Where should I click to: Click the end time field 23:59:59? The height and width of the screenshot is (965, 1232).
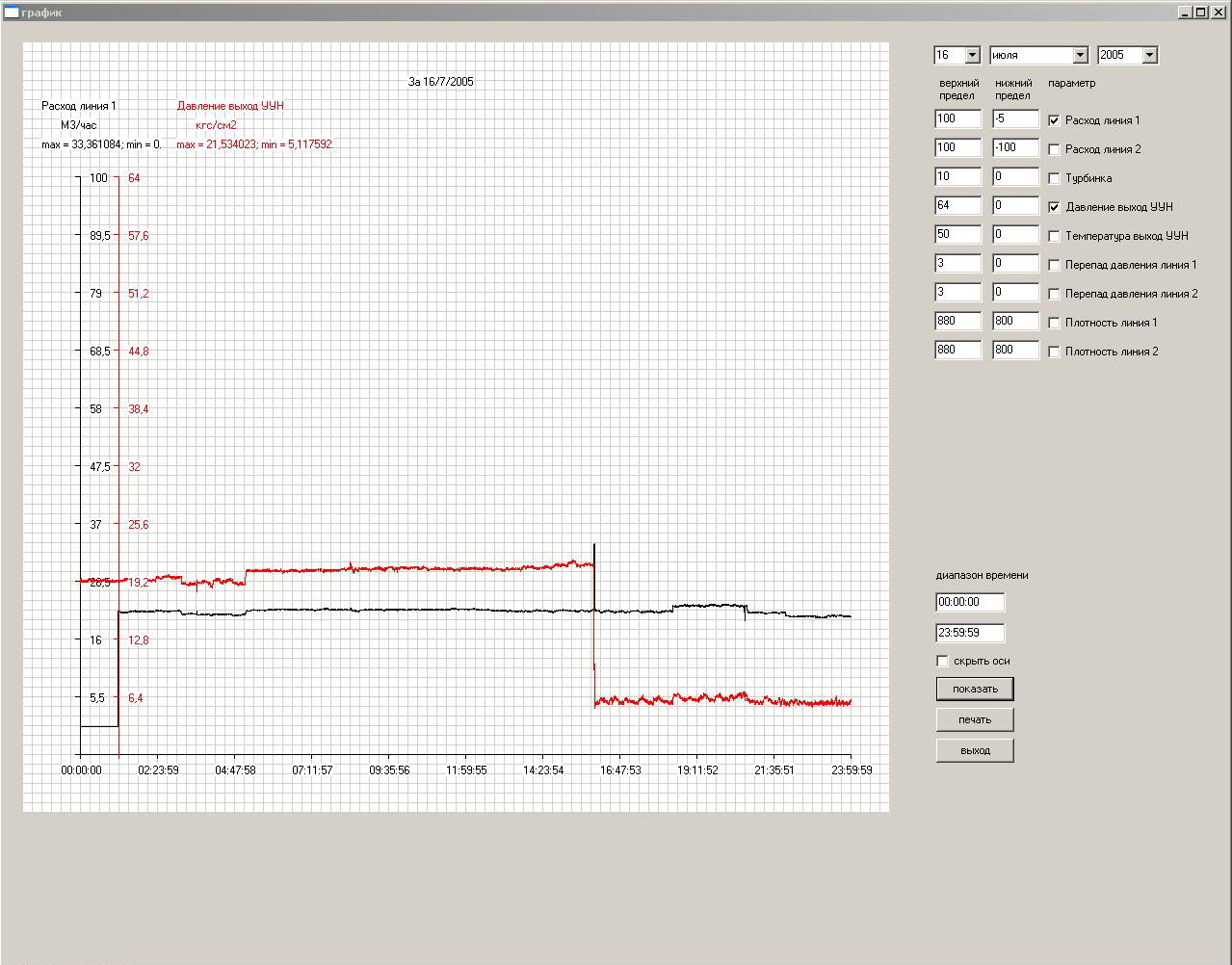click(970, 633)
